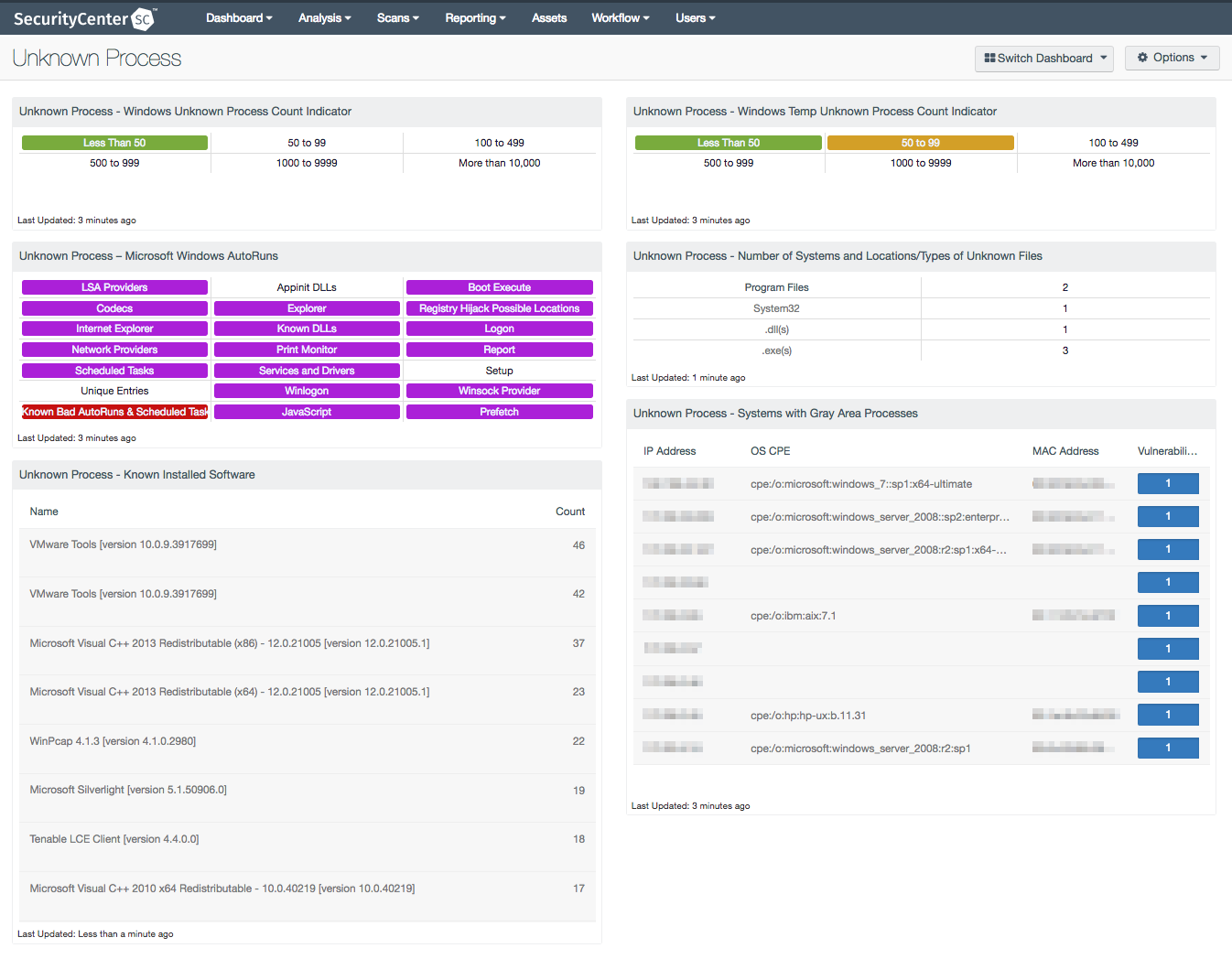1232x959 pixels.
Task: Click the More than 10,000 cell in Windows Unknown Process
Action: [500, 163]
